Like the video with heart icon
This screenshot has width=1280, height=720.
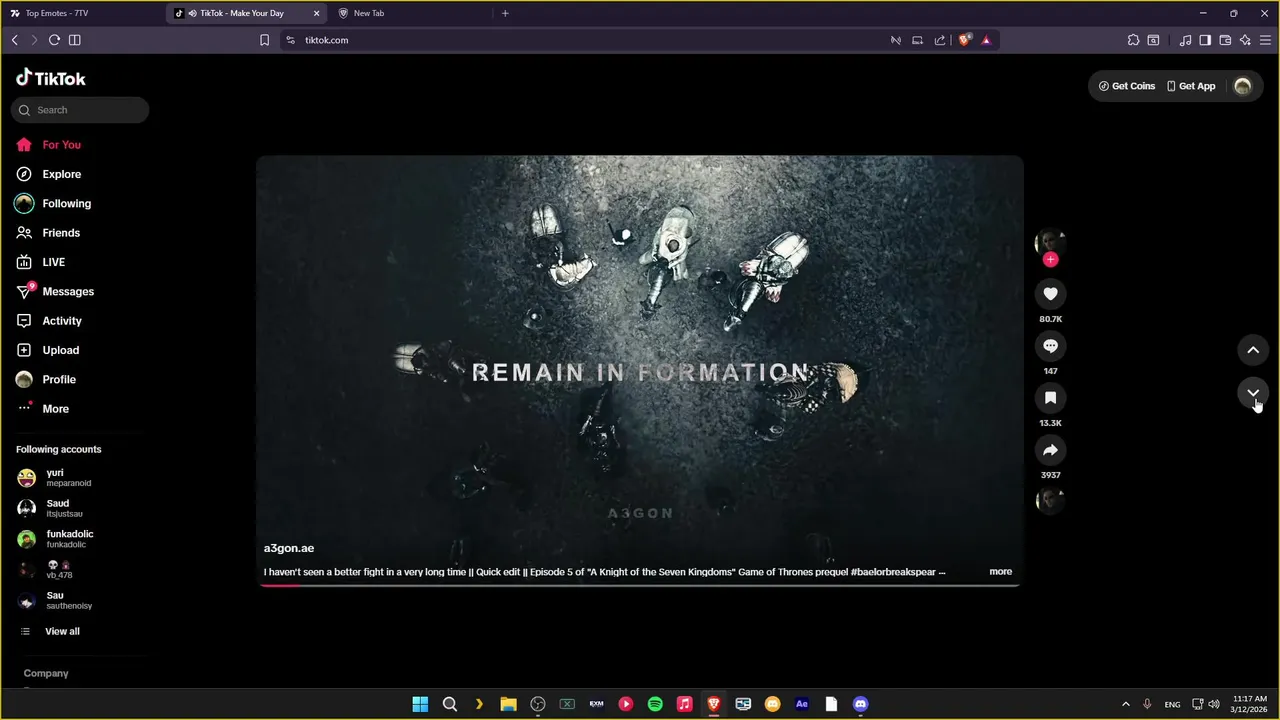pyautogui.click(x=1050, y=293)
